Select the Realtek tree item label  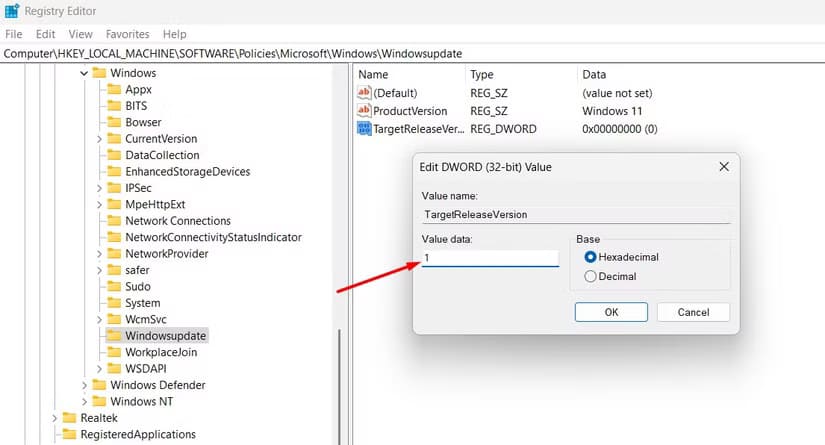tap(99, 418)
